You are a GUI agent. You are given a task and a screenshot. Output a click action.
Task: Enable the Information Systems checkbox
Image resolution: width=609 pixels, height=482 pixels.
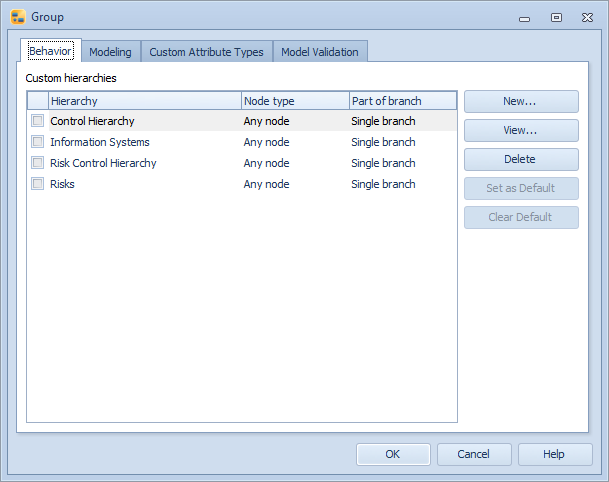pyautogui.click(x=37, y=142)
